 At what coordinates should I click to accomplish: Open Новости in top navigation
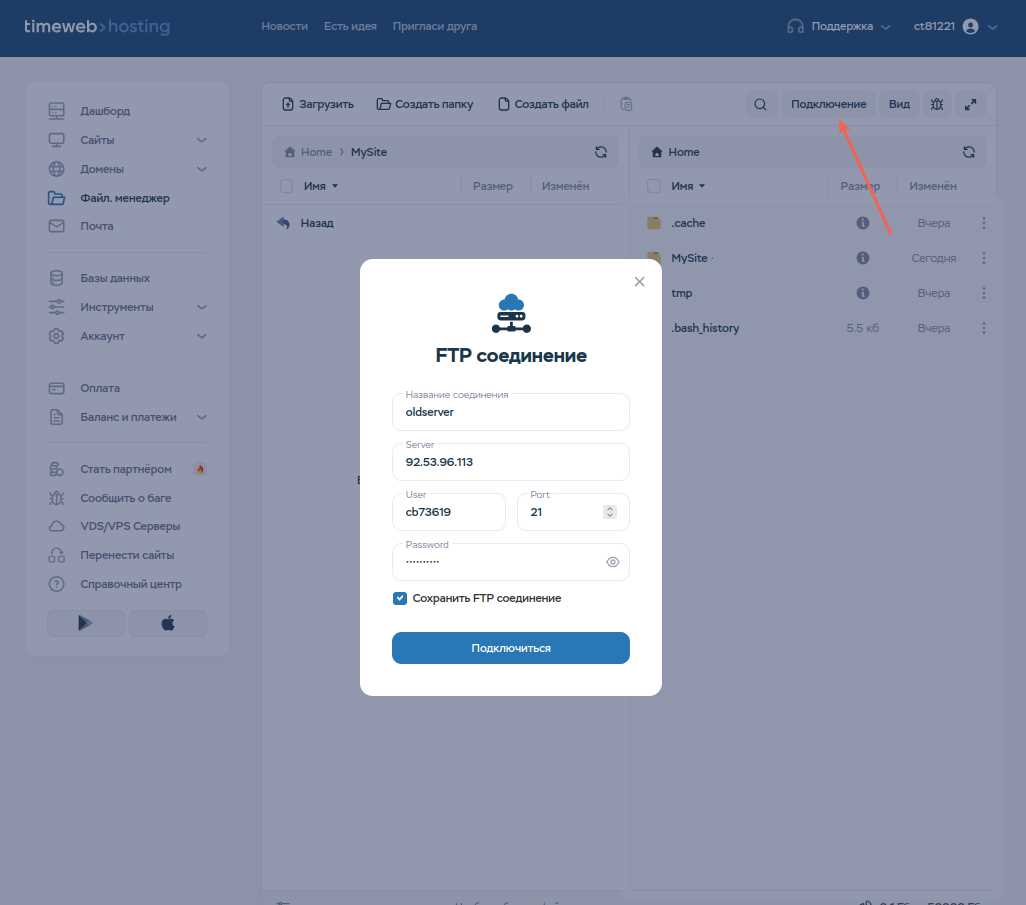285,26
